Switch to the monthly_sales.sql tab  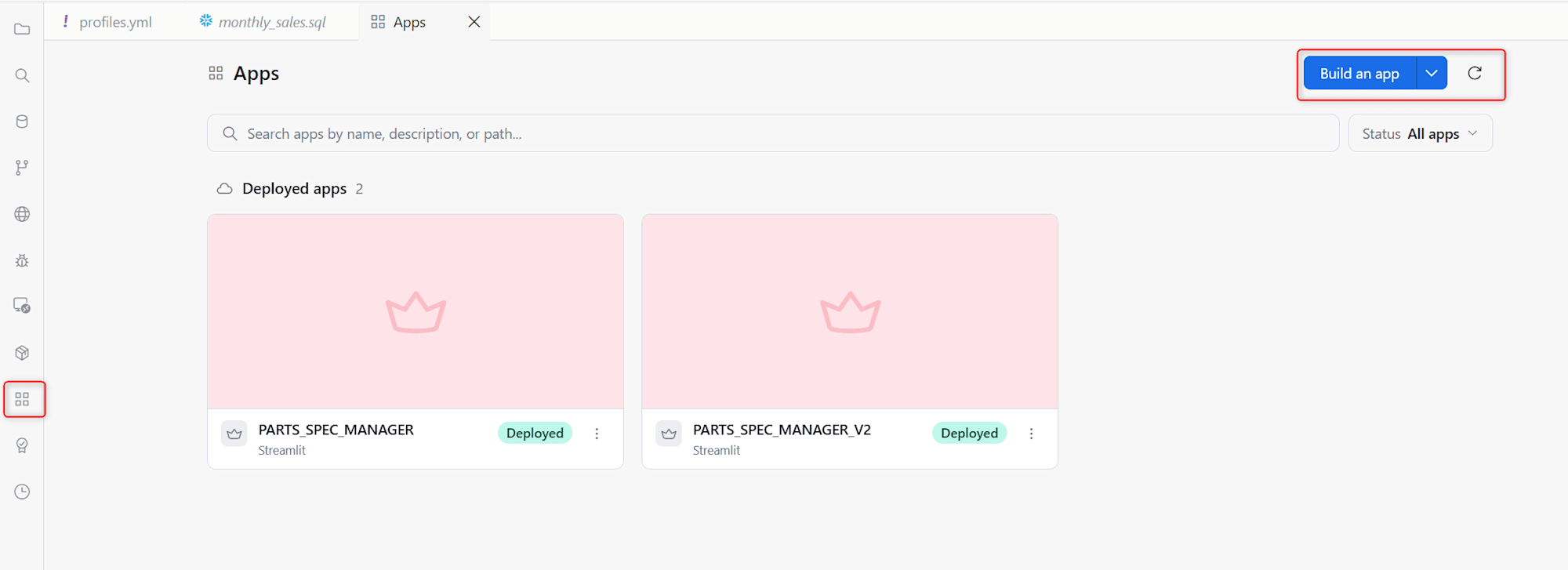tap(263, 22)
